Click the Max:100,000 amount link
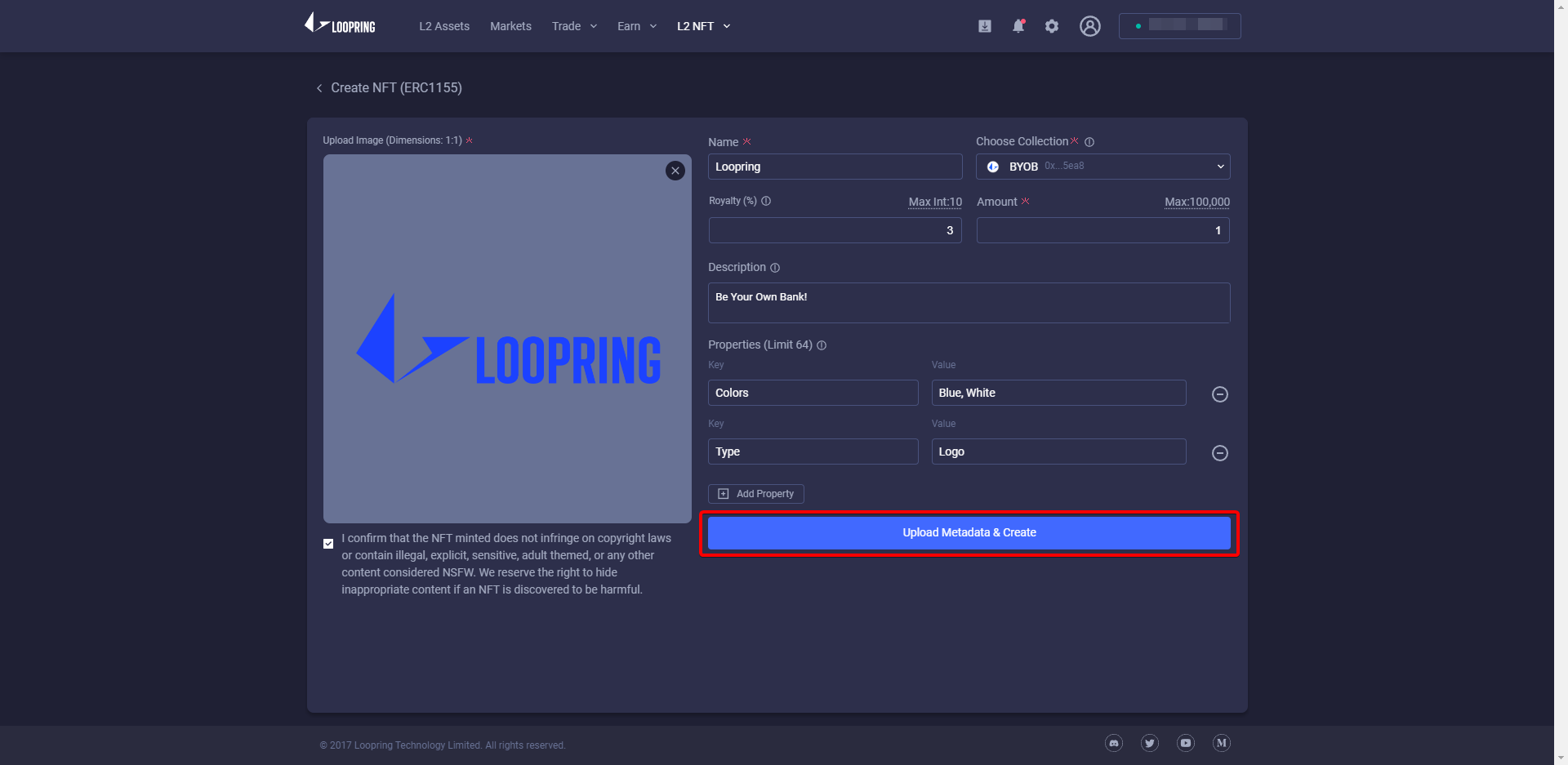Screen dimensions: 1568x765 point(1197,202)
